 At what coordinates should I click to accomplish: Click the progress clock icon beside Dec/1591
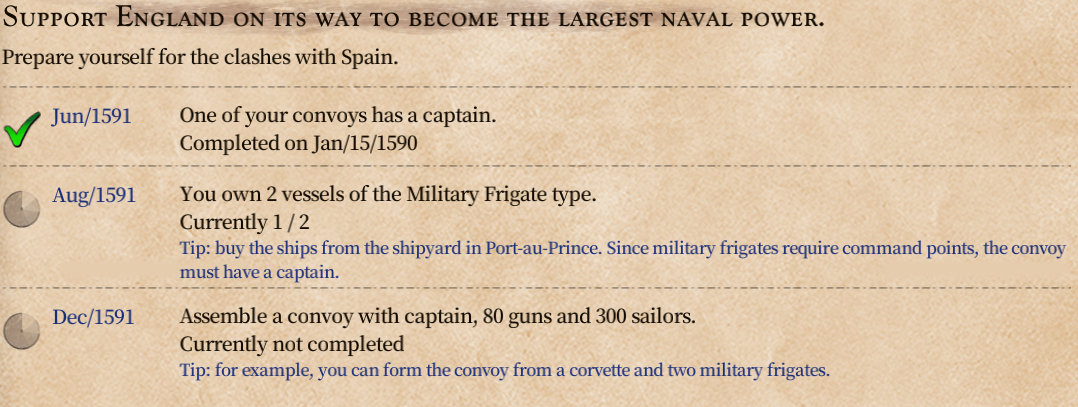pyautogui.click(x=19, y=331)
